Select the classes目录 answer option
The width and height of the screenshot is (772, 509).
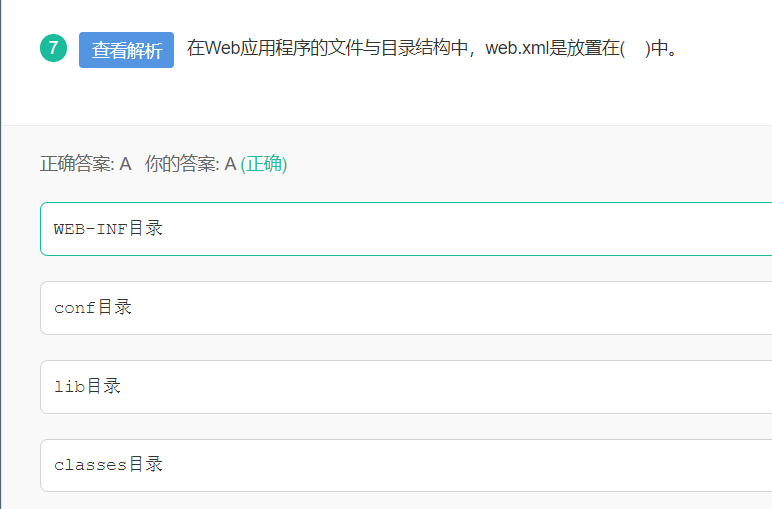coord(406,465)
